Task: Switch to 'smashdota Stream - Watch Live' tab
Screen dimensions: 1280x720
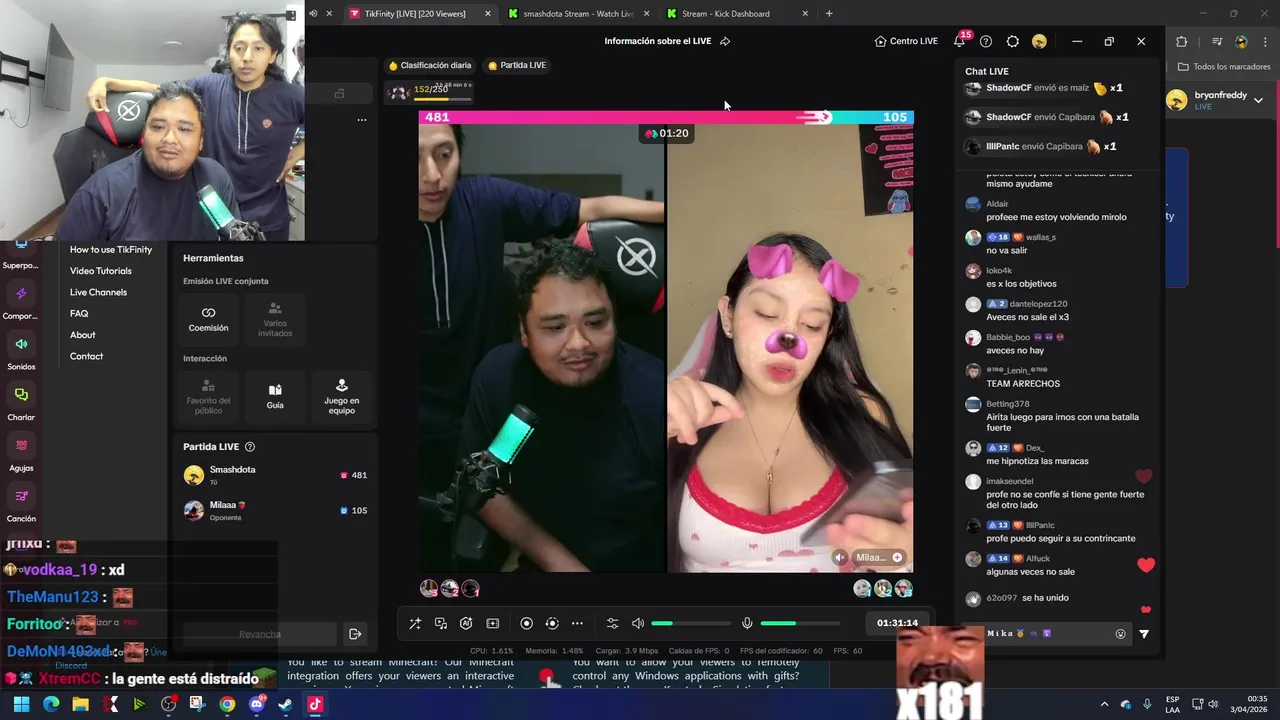Action: coord(579,13)
